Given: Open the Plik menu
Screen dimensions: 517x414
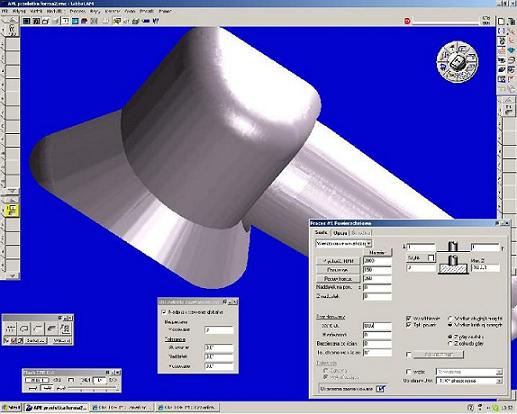Looking at the screenshot, I should coord(5,11).
